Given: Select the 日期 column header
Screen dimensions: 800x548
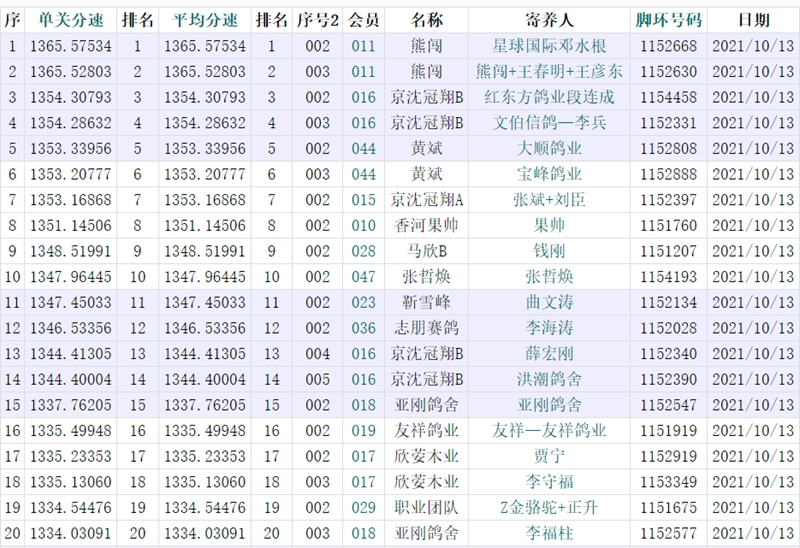Looking at the screenshot, I should point(754,19).
